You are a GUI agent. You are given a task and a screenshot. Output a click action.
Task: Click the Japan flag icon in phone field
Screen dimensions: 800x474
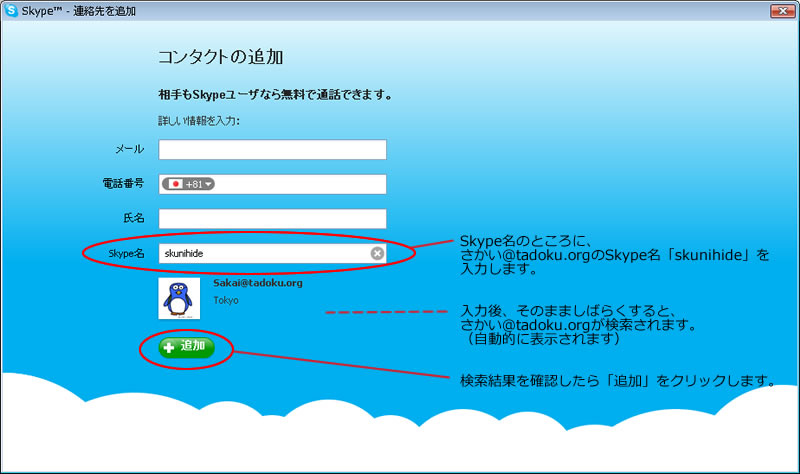click(175, 184)
